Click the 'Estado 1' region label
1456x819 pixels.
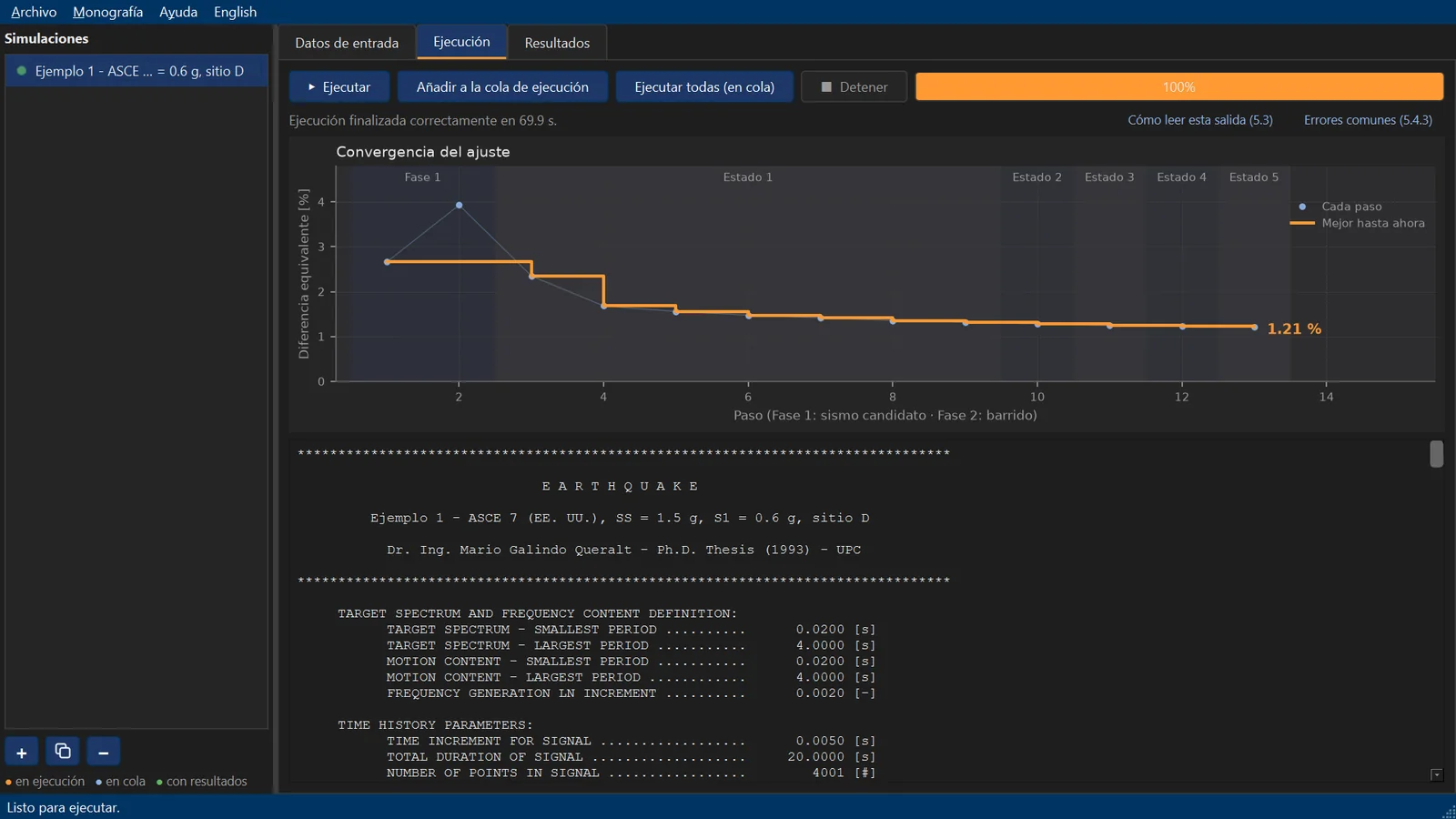click(748, 177)
